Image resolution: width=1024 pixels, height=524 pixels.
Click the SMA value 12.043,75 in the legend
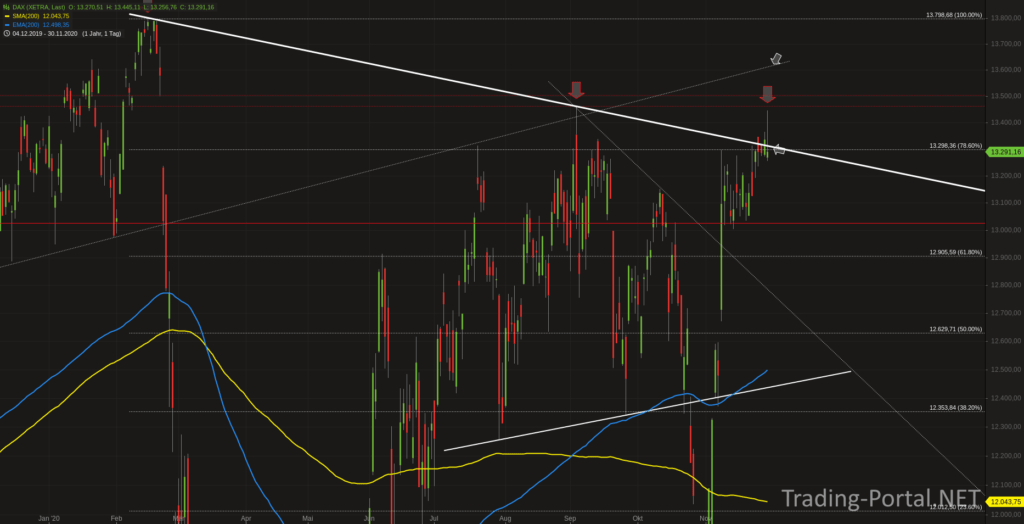click(56, 16)
